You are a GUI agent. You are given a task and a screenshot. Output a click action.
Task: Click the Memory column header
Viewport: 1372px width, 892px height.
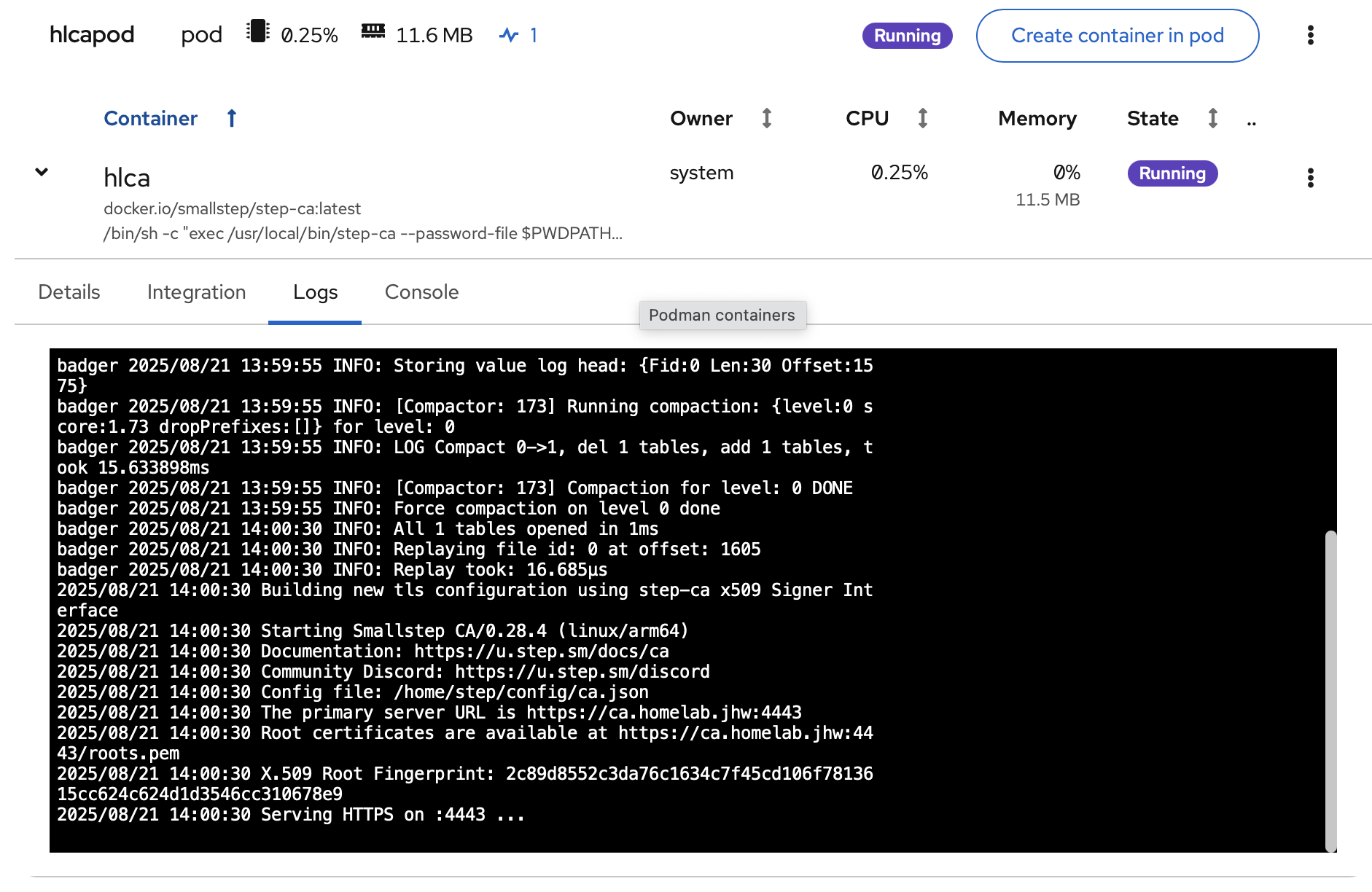point(1037,118)
